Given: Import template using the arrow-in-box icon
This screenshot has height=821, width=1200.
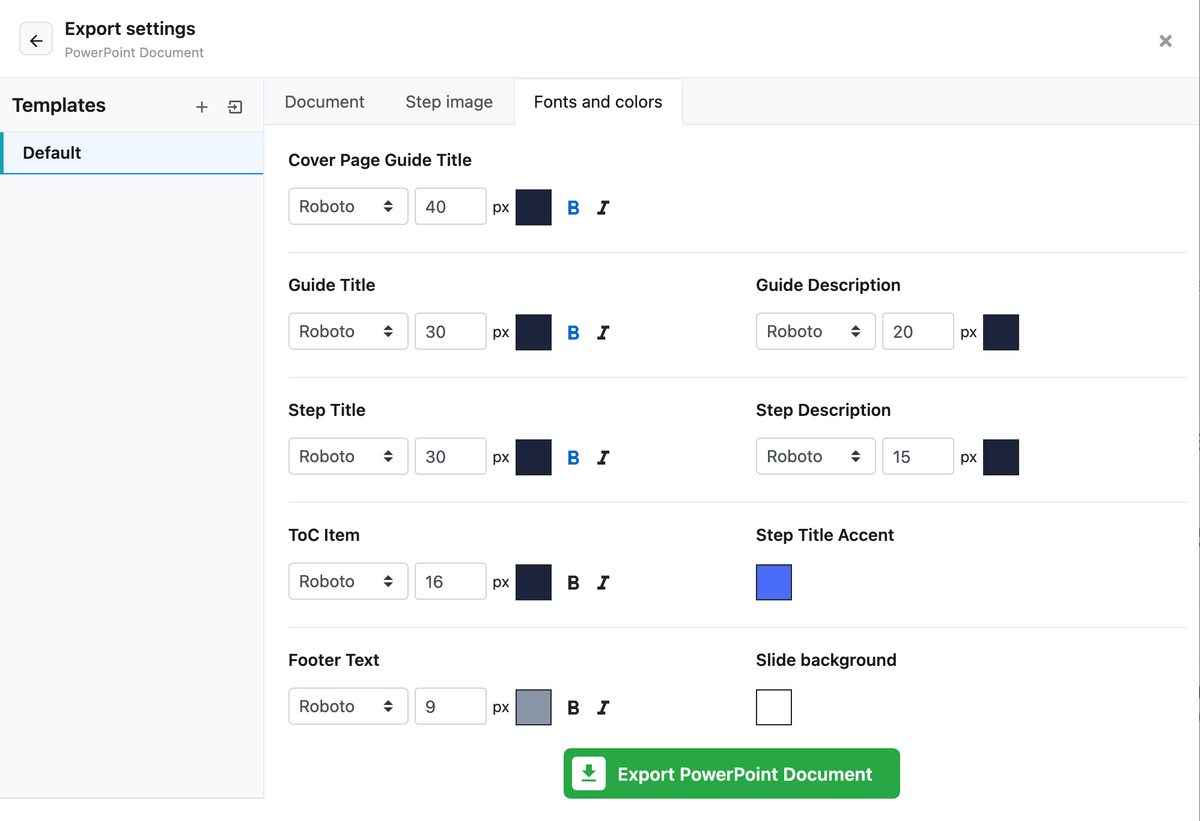Looking at the screenshot, I should 235,107.
